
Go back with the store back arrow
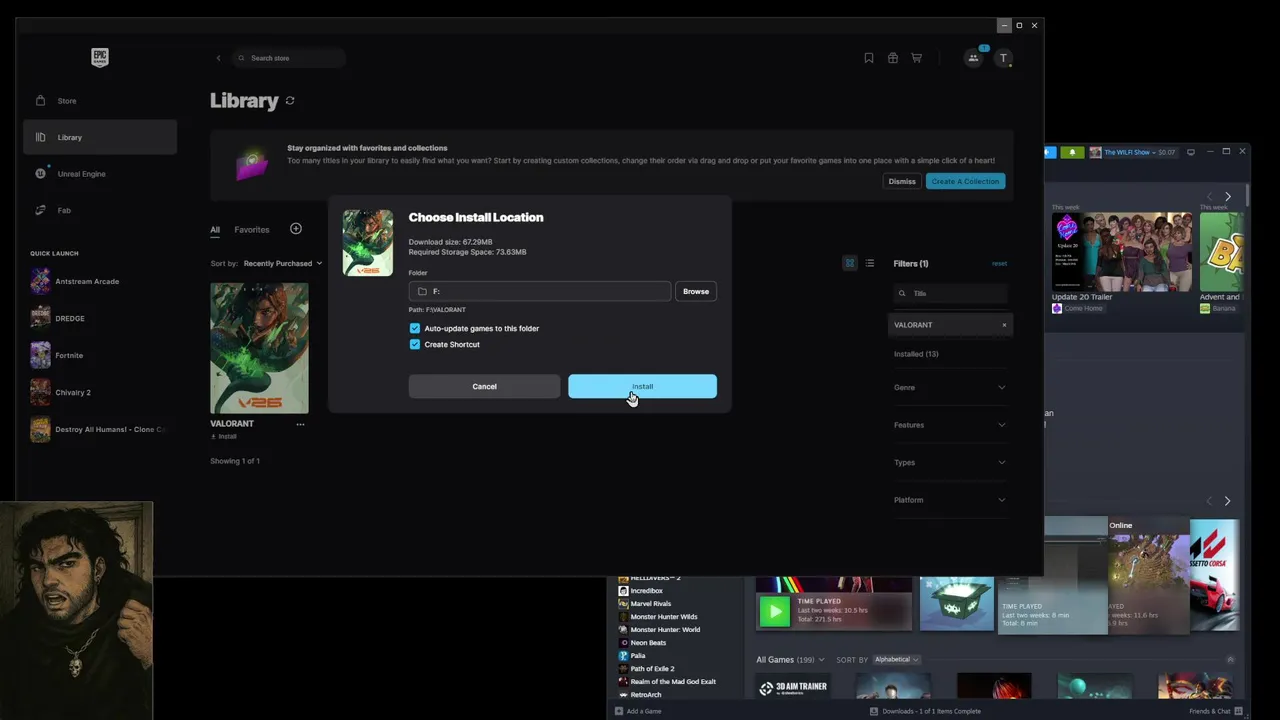pos(219,58)
